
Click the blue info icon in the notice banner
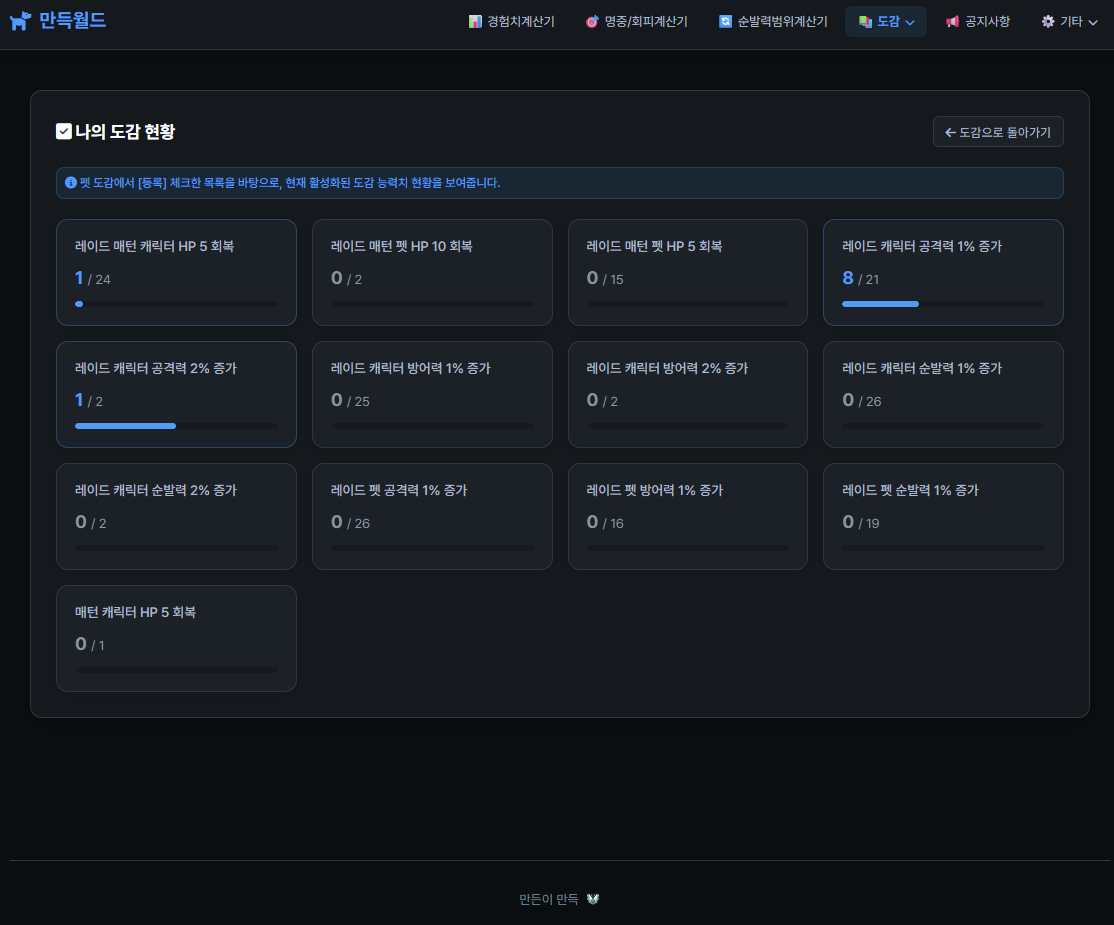click(71, 183)
